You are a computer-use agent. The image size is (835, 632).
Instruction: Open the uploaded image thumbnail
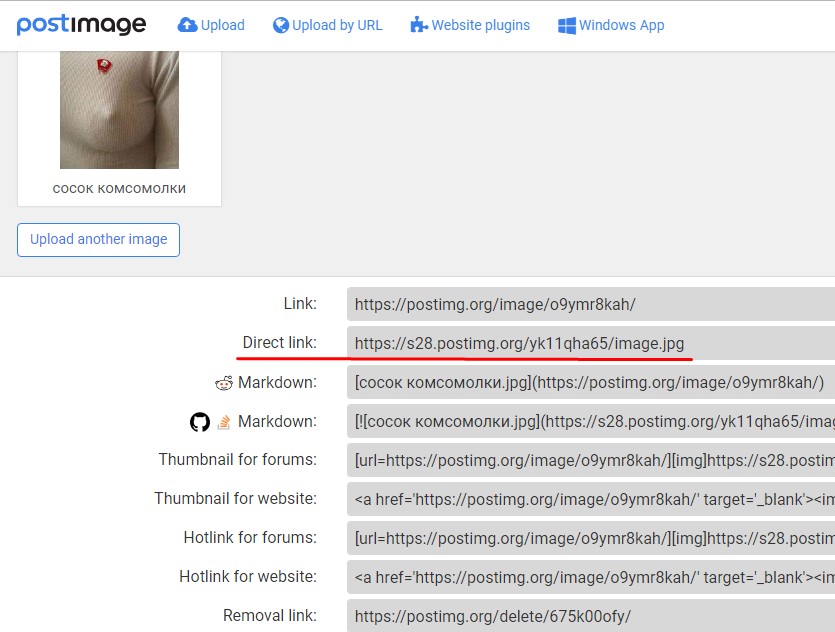coord(119,110)
